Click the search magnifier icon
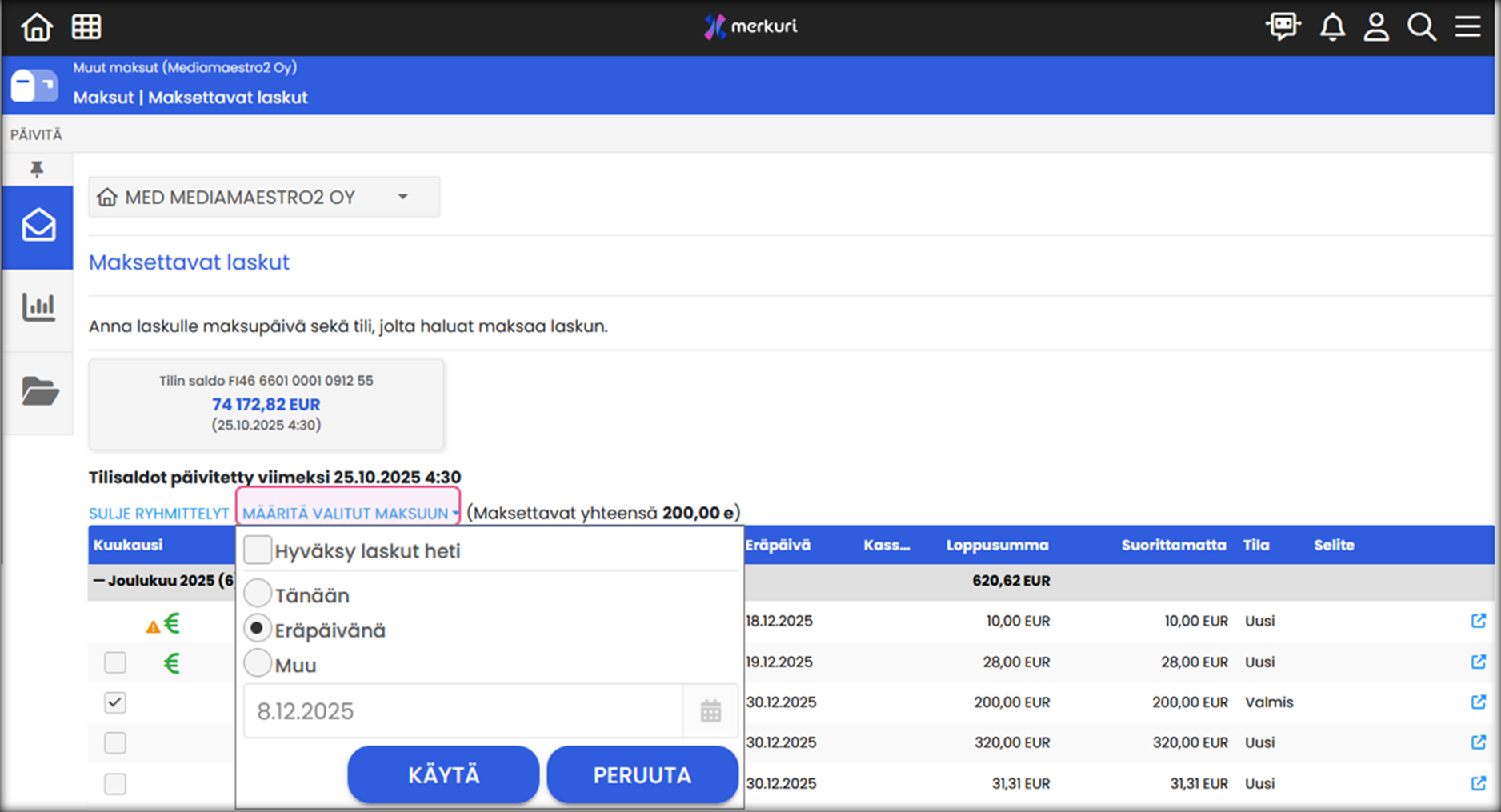The height and width of the screenshot is (812, 1501). click(x=1422, y=26)
